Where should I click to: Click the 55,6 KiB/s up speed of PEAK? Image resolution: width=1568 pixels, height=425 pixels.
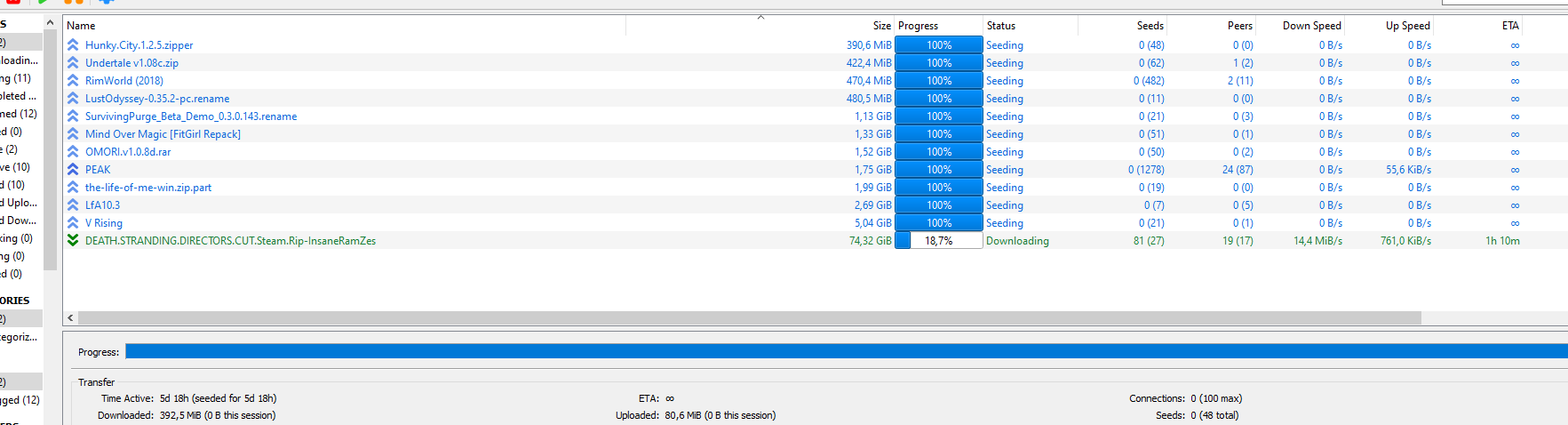(x=1408, y=169)
